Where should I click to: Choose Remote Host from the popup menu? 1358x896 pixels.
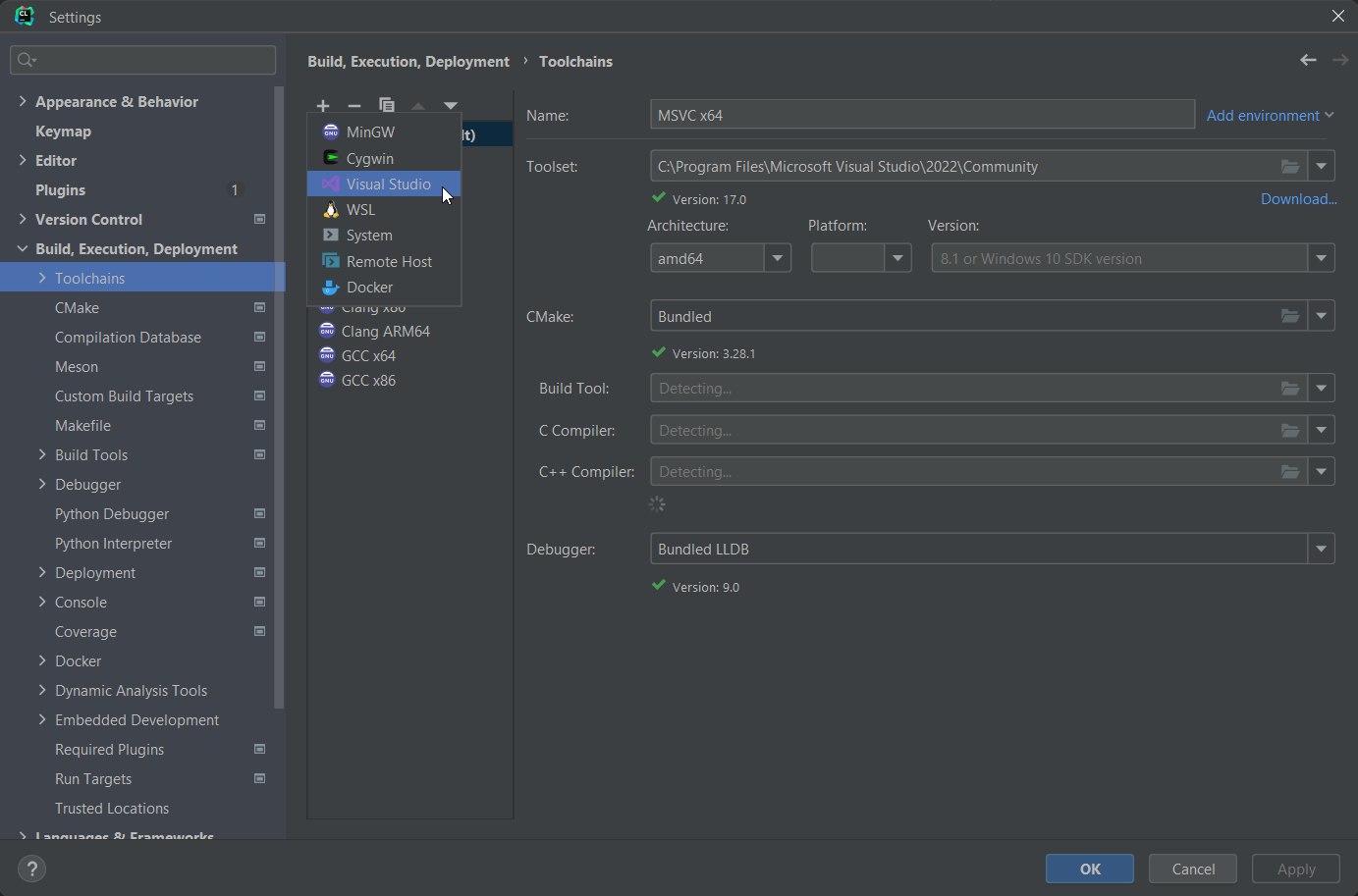[x=384, y=261]
